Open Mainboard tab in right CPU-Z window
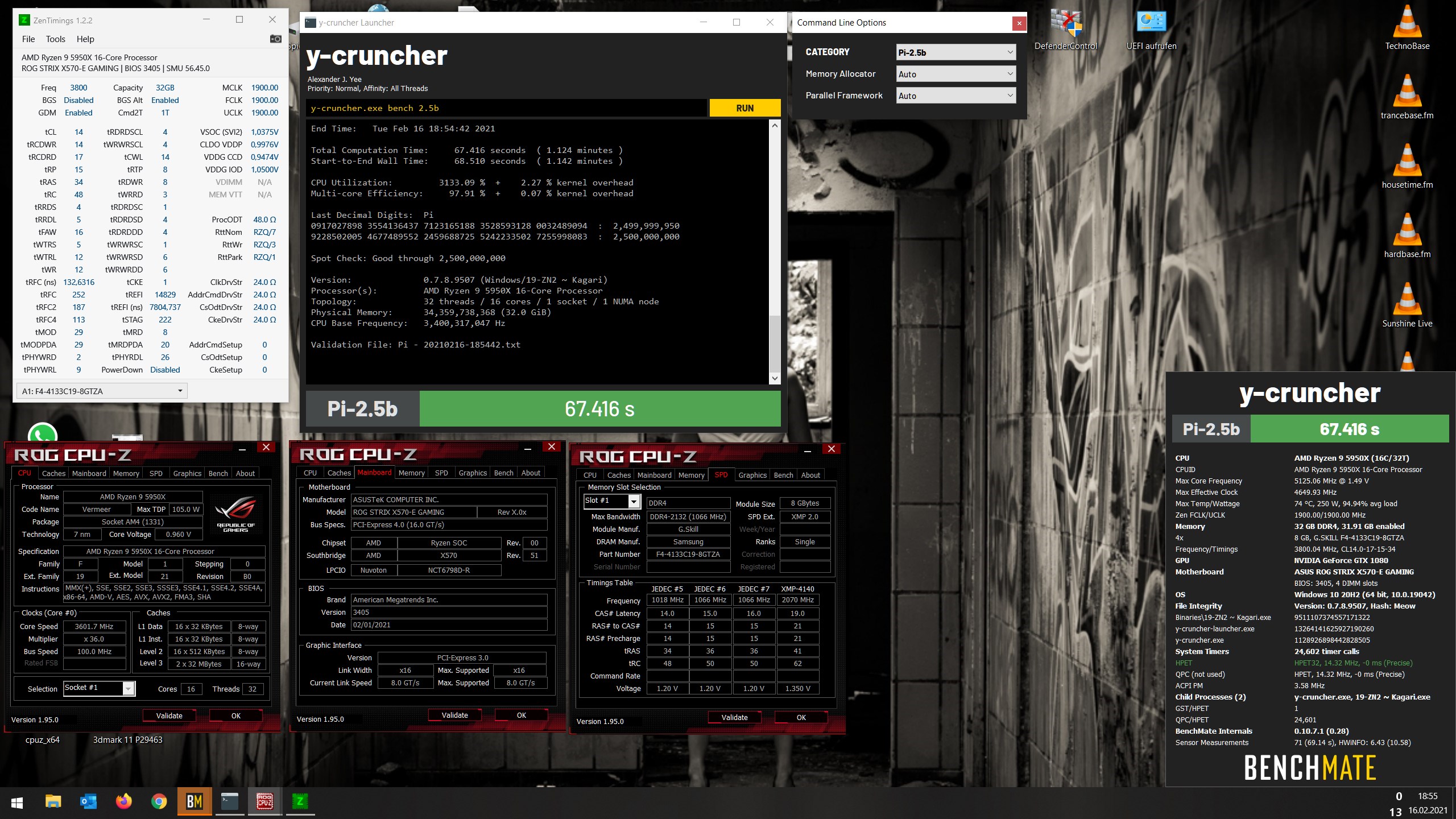The width and height of the screenshot is (1456, 819). pyautogui.click(x=654, y=475)
